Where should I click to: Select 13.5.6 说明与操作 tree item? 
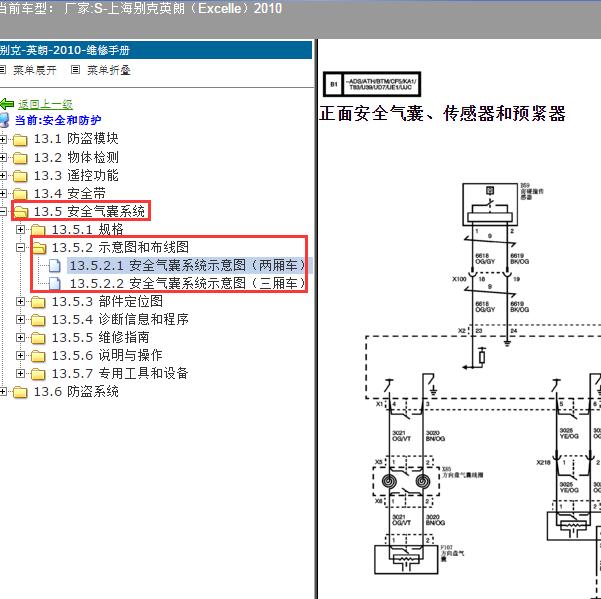click(x=107, y=355)
